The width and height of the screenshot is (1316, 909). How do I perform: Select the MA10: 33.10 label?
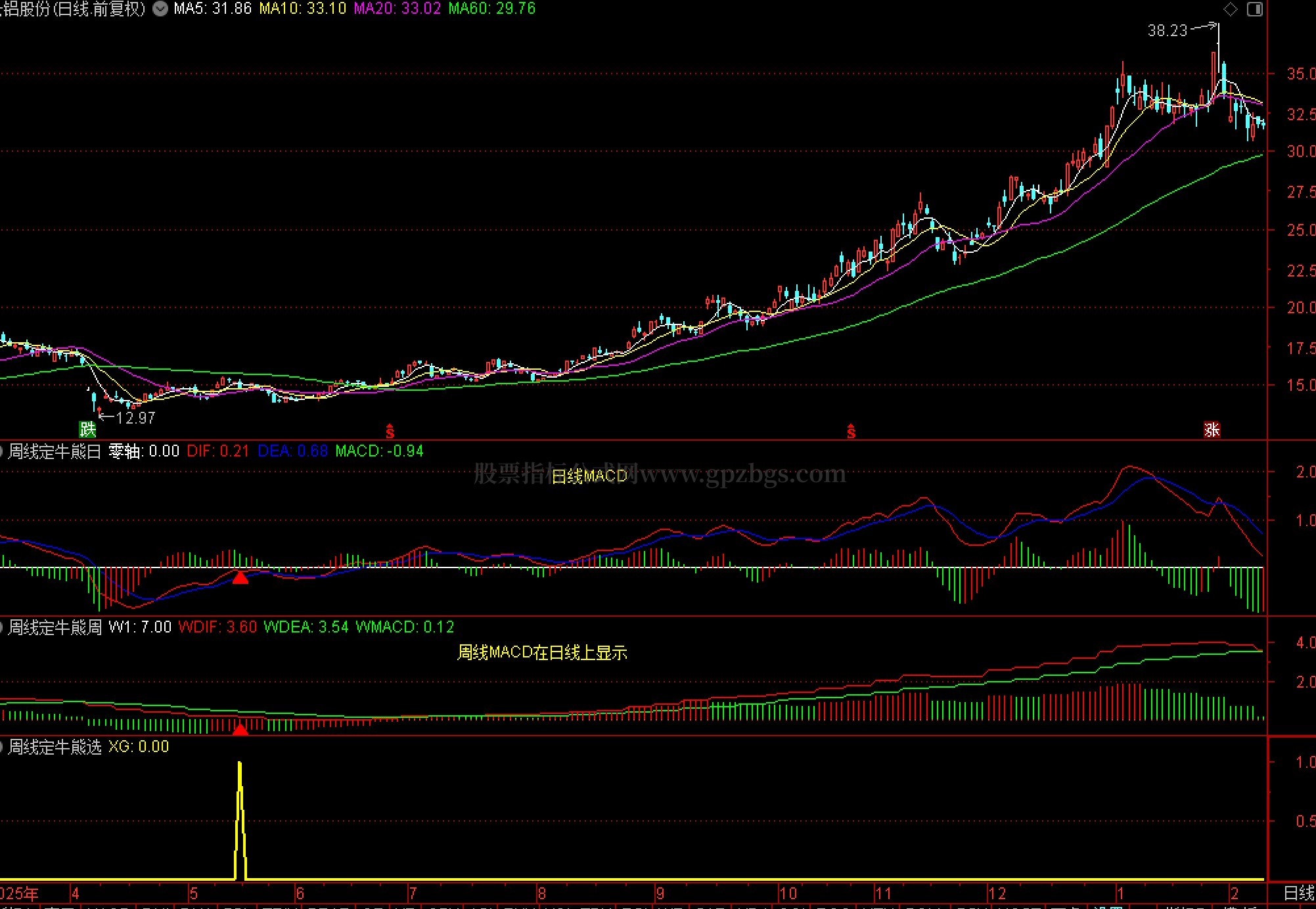point(303,9)
